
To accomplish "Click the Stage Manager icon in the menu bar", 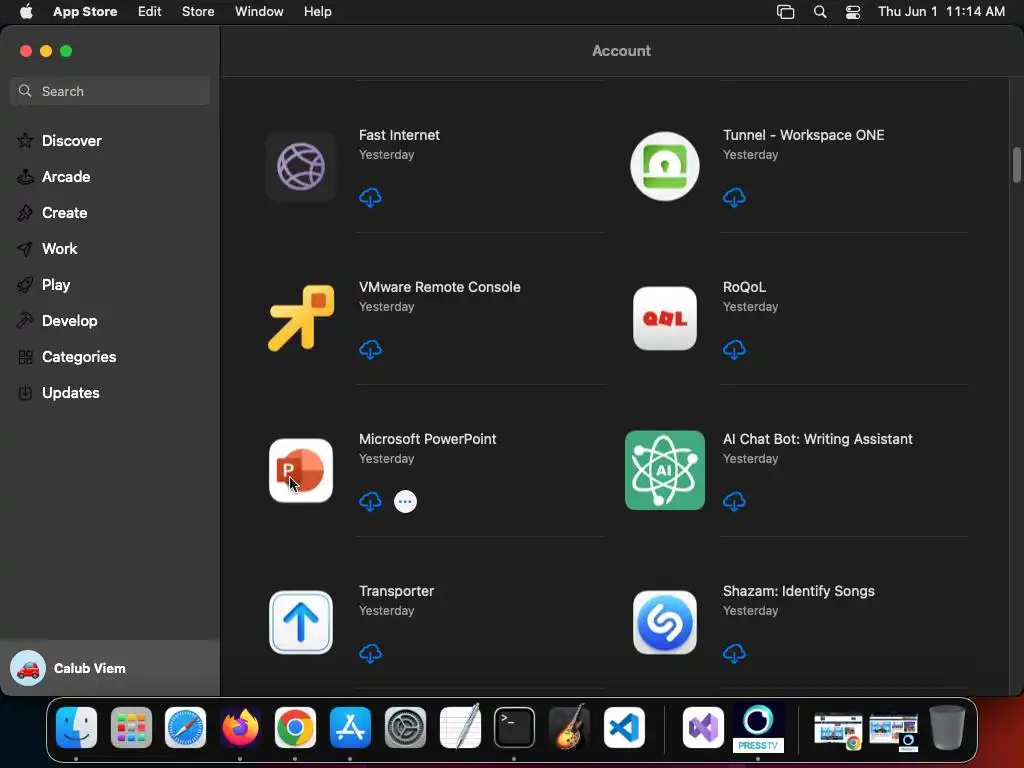I will [786, 12].
